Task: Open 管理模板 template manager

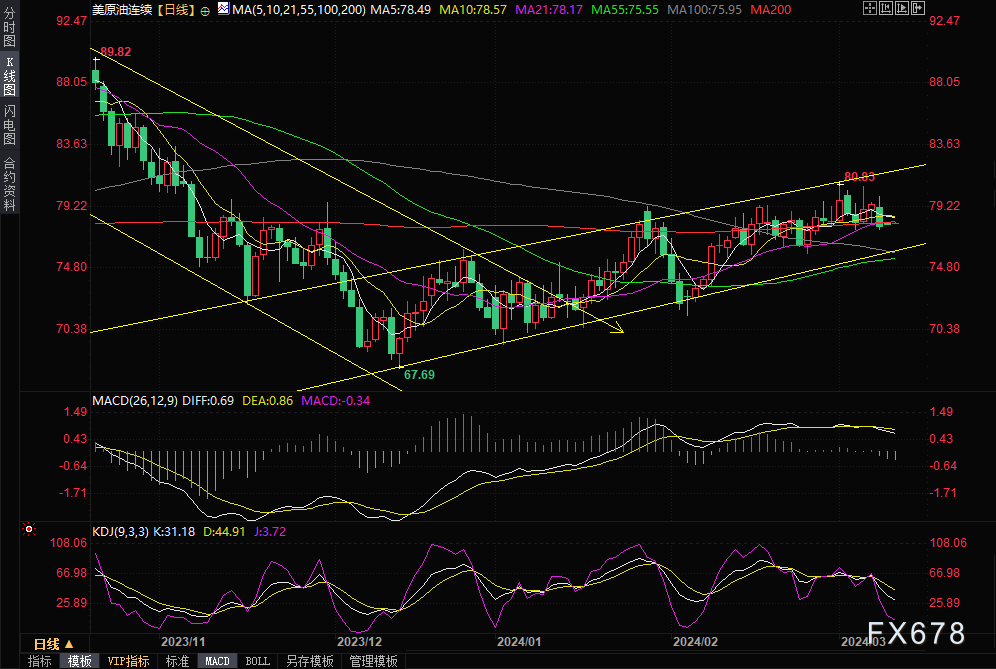Action: pos(374,661)
